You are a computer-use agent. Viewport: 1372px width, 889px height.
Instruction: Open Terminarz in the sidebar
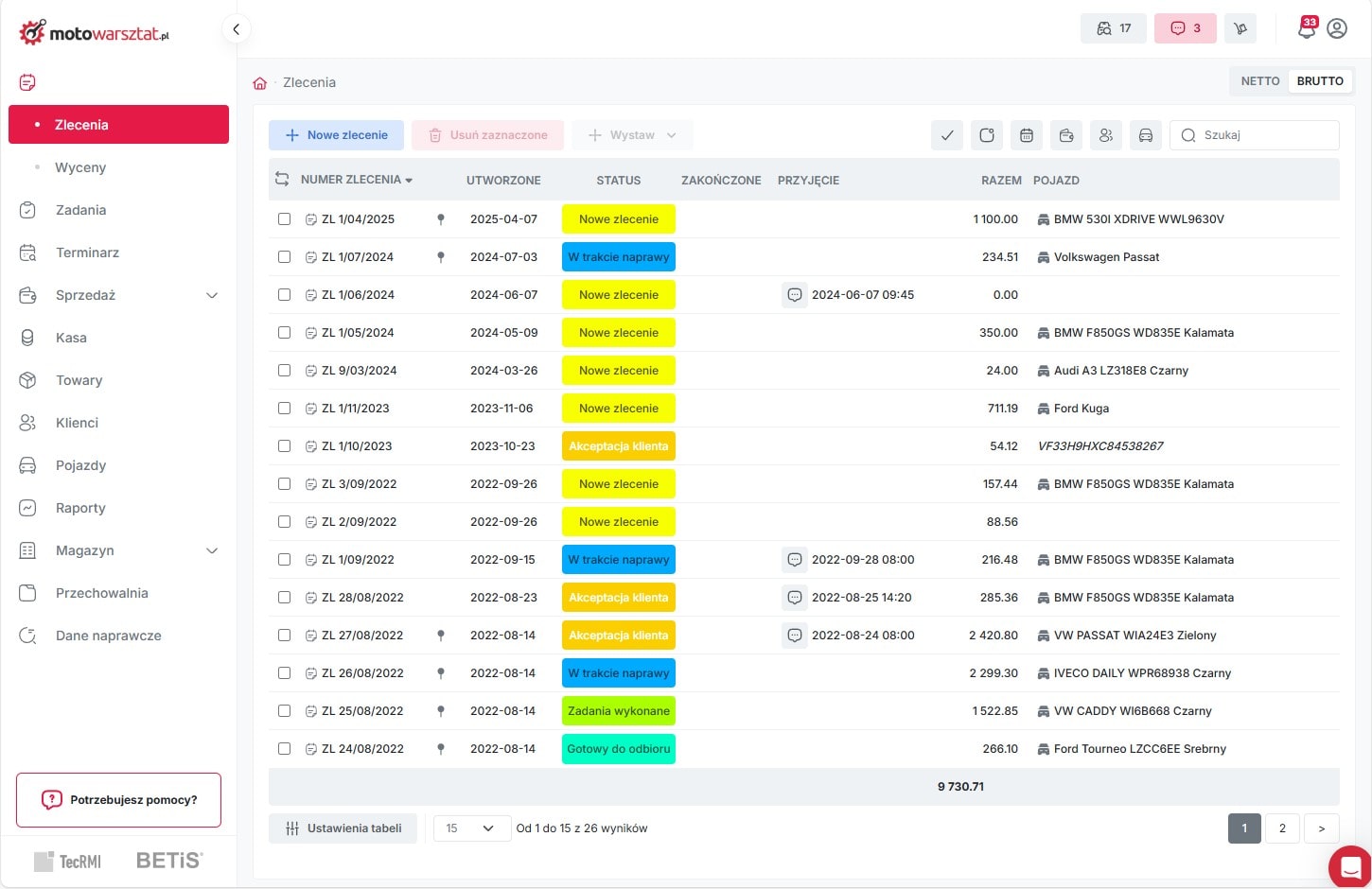(x=87, y=253)
